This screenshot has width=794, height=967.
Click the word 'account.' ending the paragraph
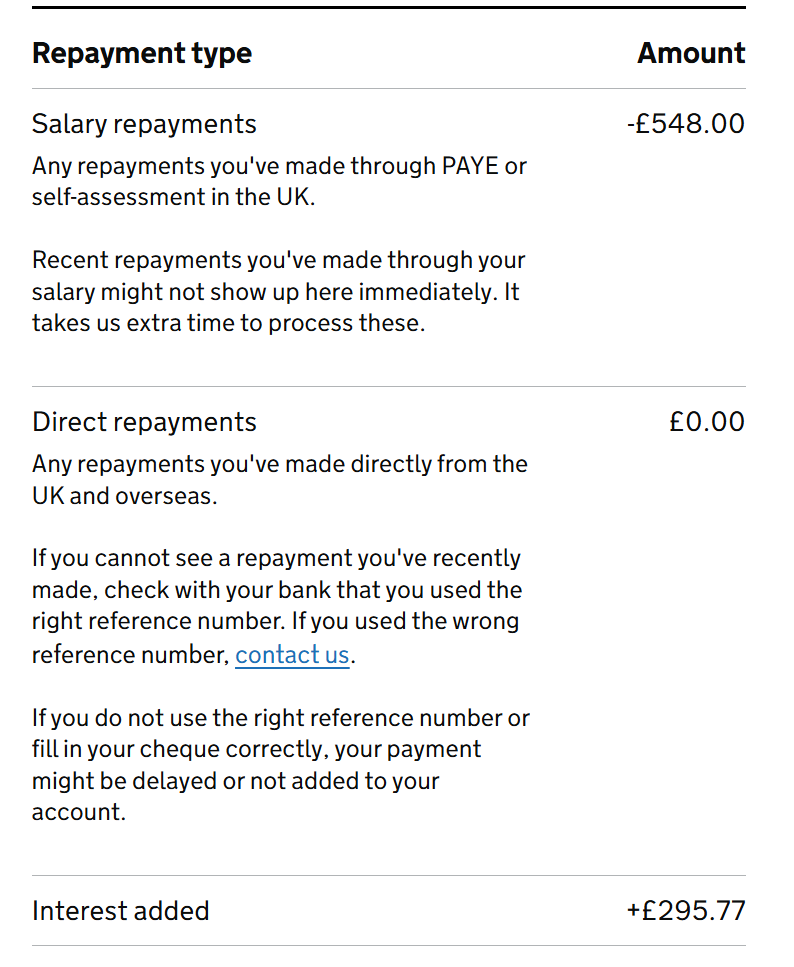click(x=78, y=812)
